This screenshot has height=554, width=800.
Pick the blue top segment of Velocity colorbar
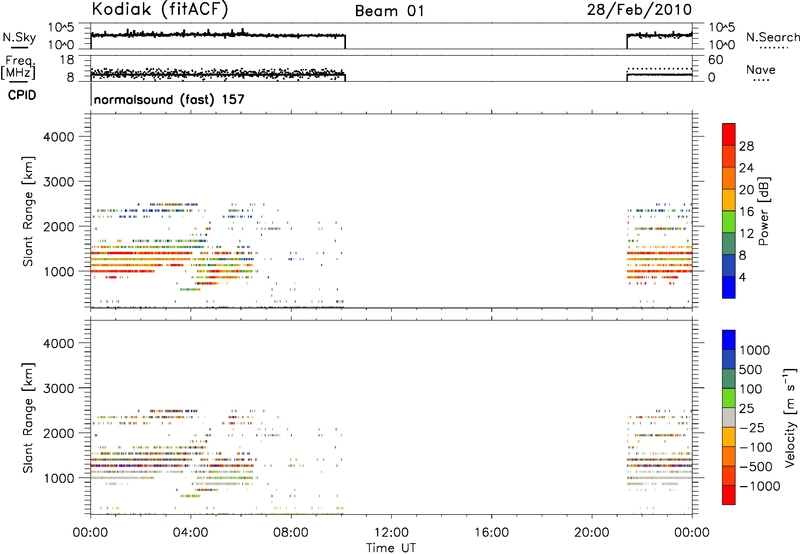pos(729,340)
